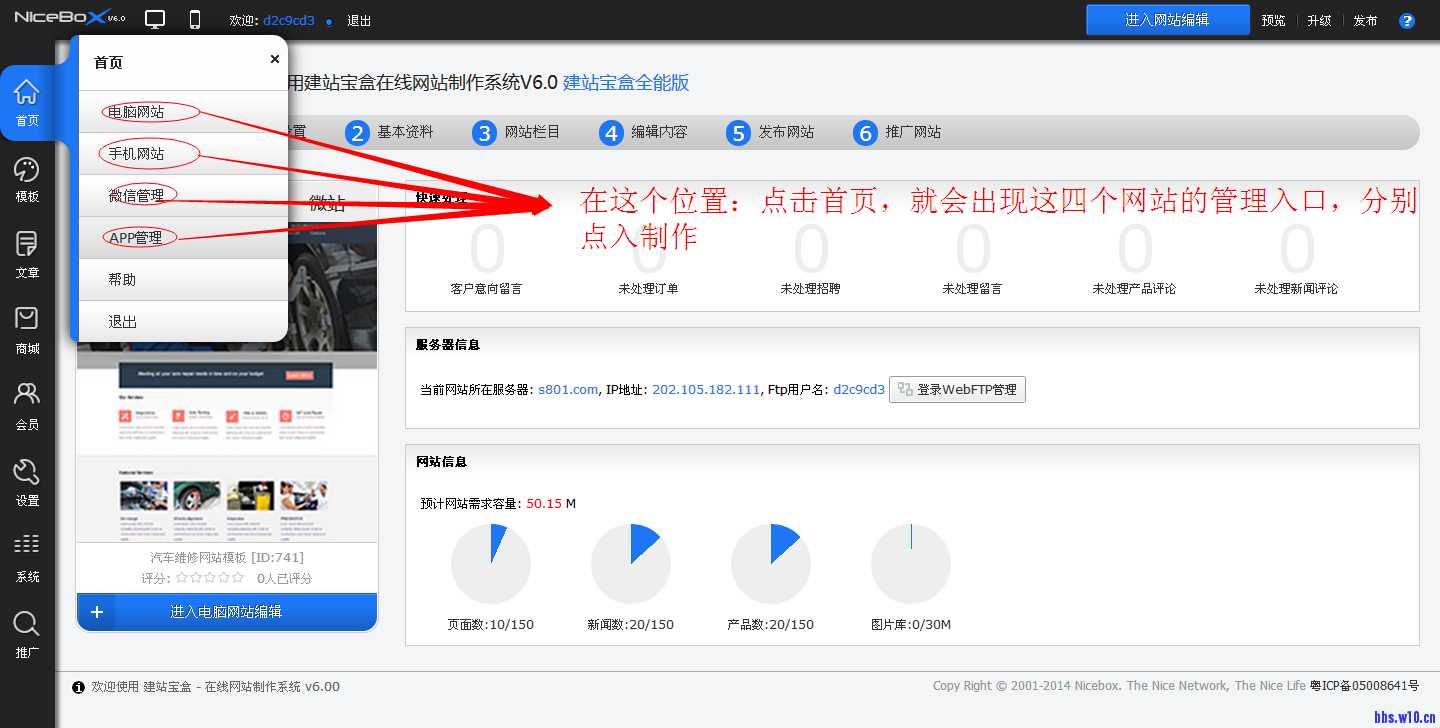
Task: Open the 建站宝盒全能版 link
Action: coord(626,83)
